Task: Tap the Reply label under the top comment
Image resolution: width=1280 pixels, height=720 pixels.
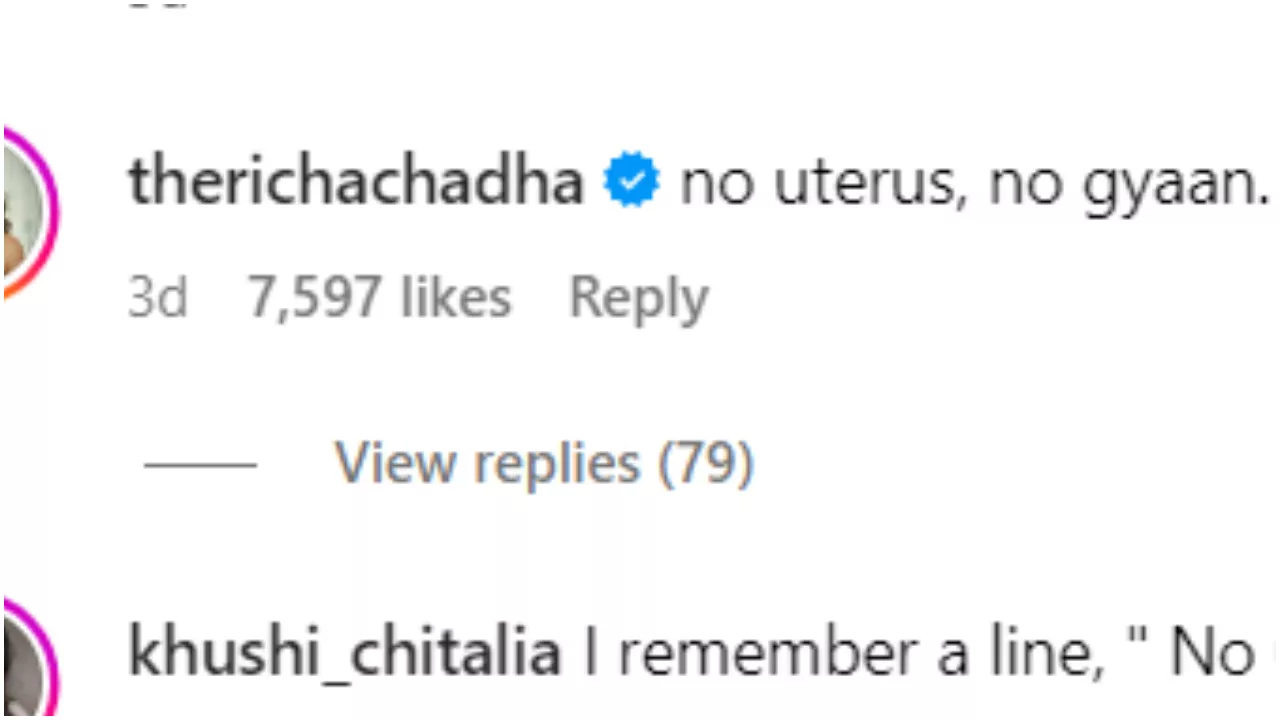Action: click(x=639, y=296)
